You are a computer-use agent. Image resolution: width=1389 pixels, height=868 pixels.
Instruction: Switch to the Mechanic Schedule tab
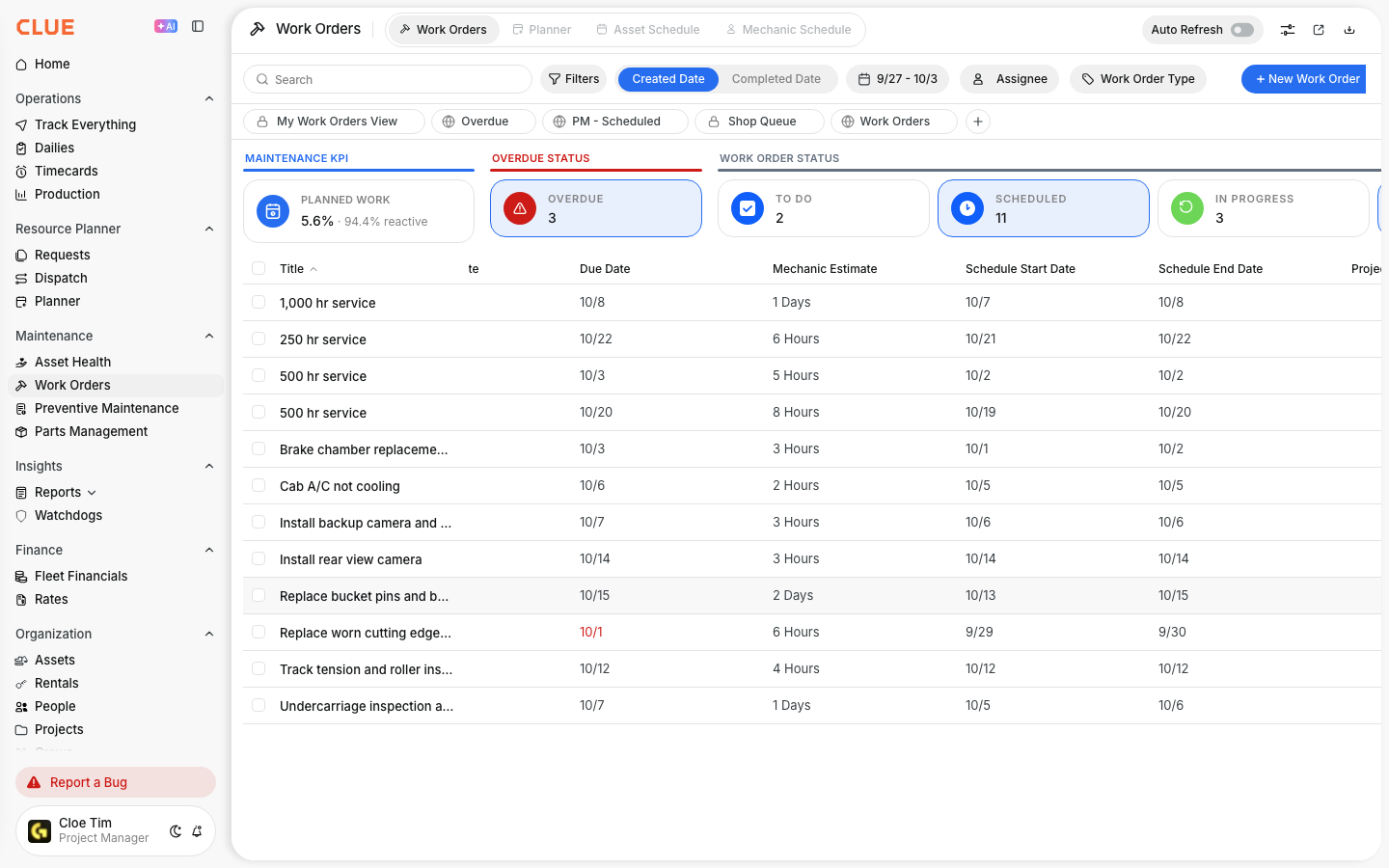789,30
